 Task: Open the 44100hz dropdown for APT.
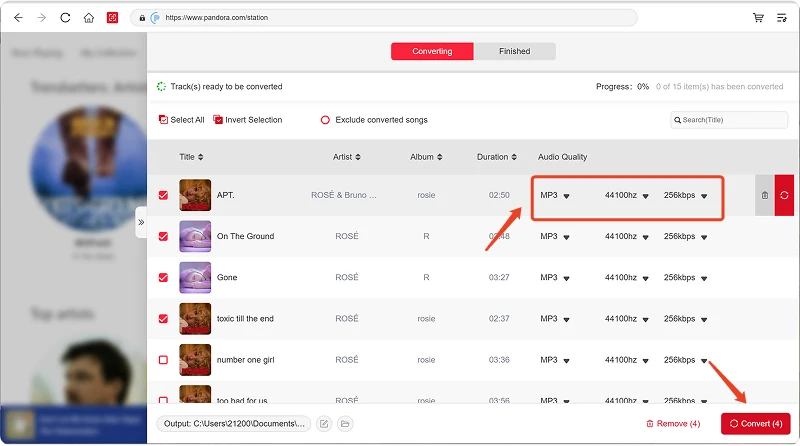[627, 195]
